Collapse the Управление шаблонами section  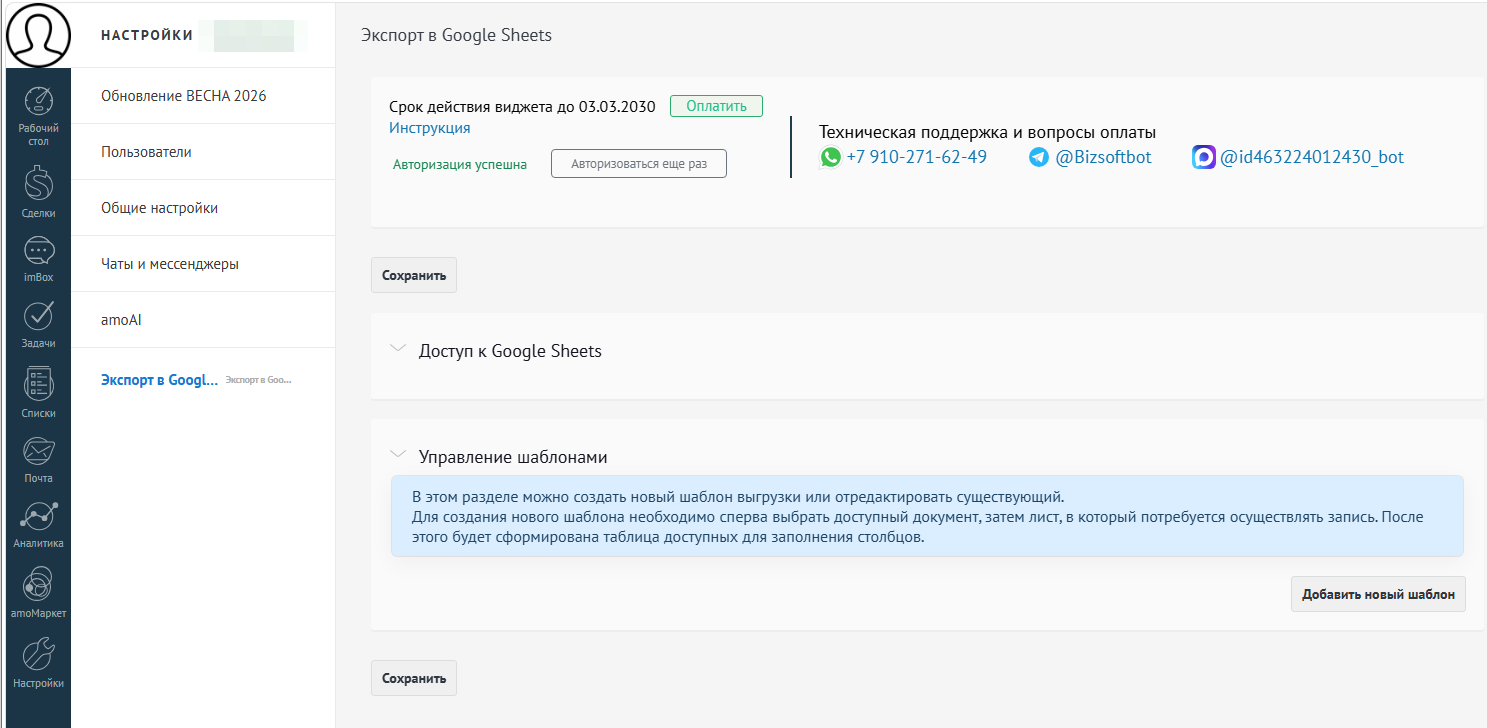[x=399, y=455]
